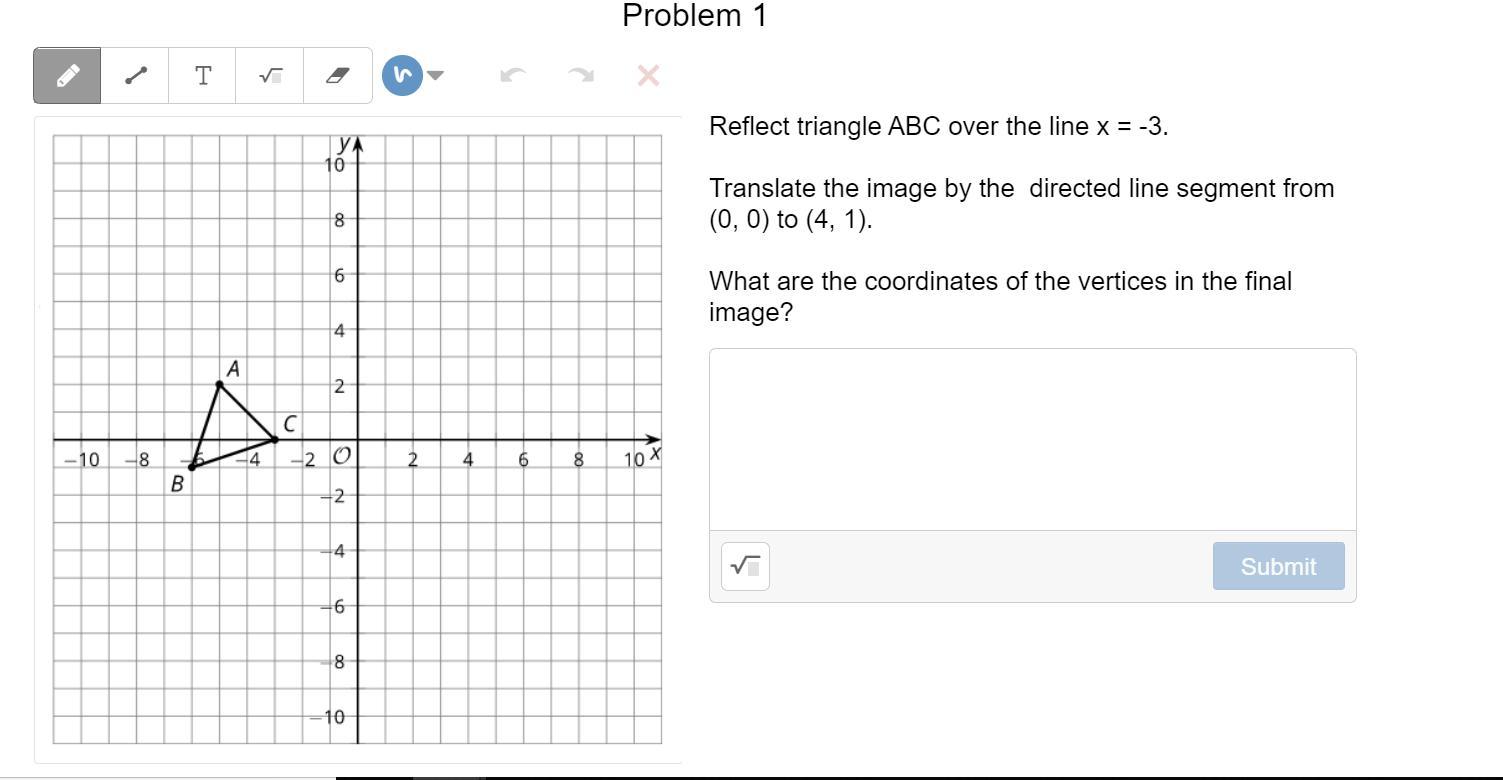This screenshot has width=1503, height=780.
Task: Click the "Reflect triangle ABC" instruction text
Action: [938, 127]
